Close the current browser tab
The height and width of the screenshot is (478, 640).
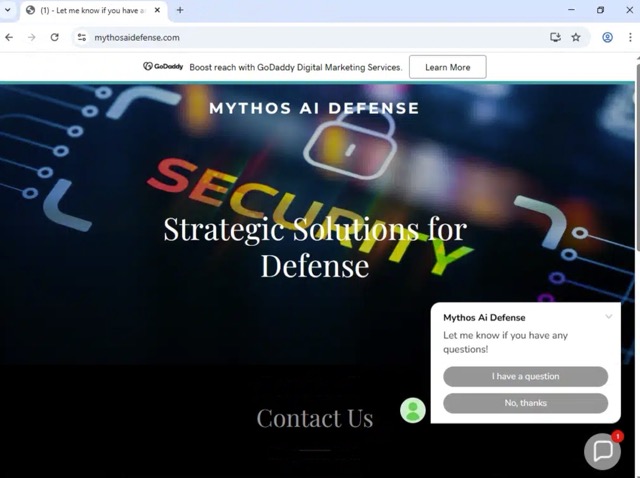point(157,10)
